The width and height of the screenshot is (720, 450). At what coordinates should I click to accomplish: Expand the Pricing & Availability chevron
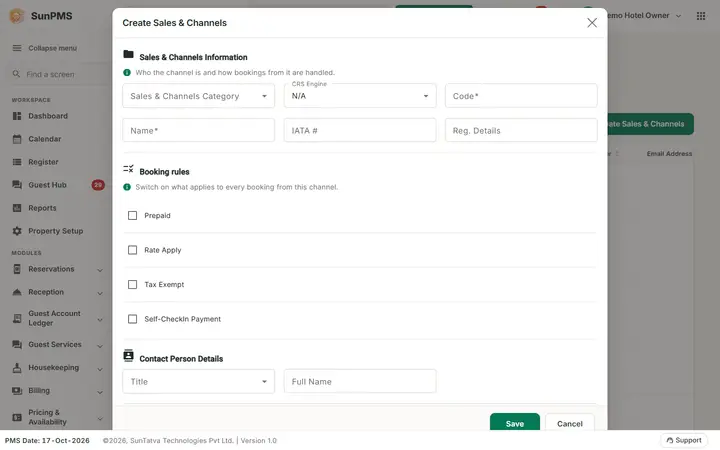point(100,418)
